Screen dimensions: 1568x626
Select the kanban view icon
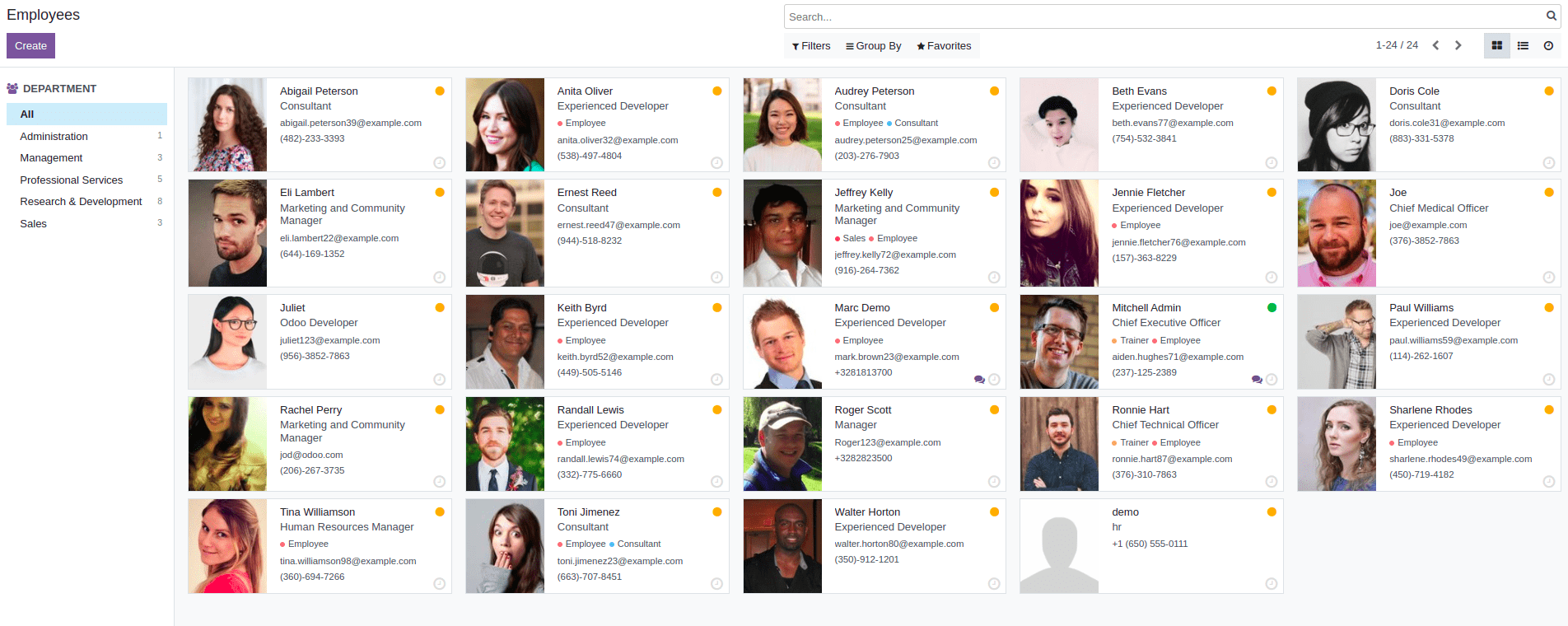pos(1497,46)
